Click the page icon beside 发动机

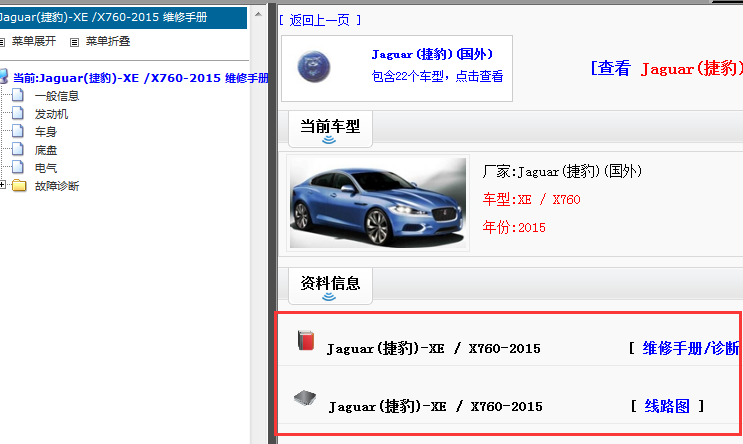[18, 113]
